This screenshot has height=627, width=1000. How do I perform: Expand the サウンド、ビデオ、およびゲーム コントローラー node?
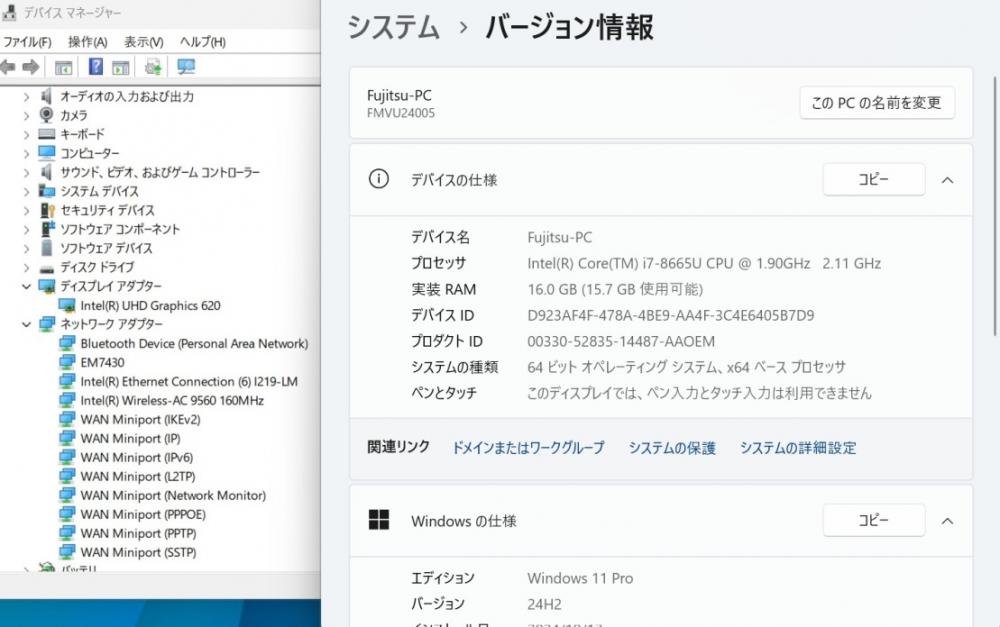click(x=26, y=173)
